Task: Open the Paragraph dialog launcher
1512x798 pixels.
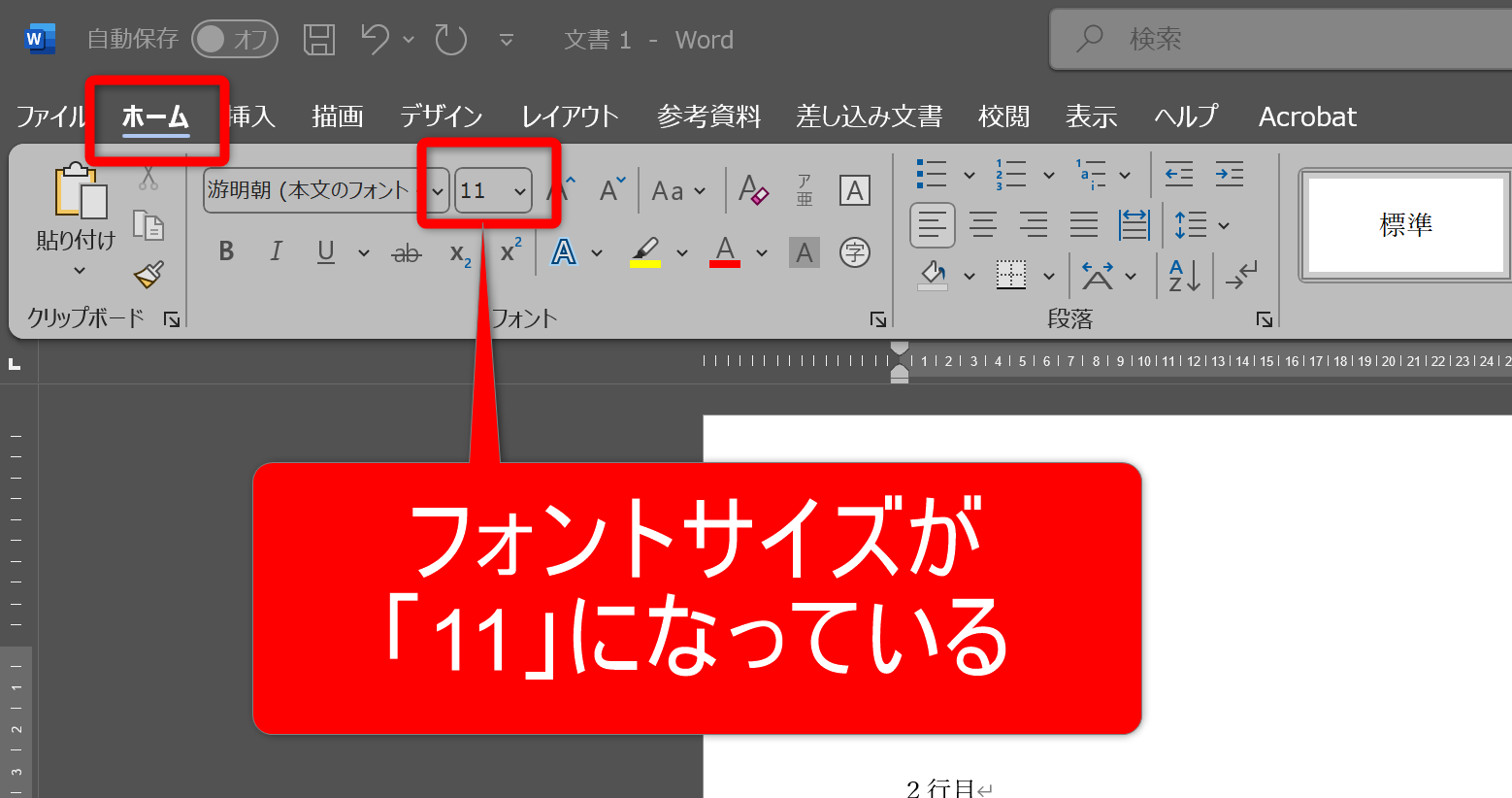Action: point(1264,319)
